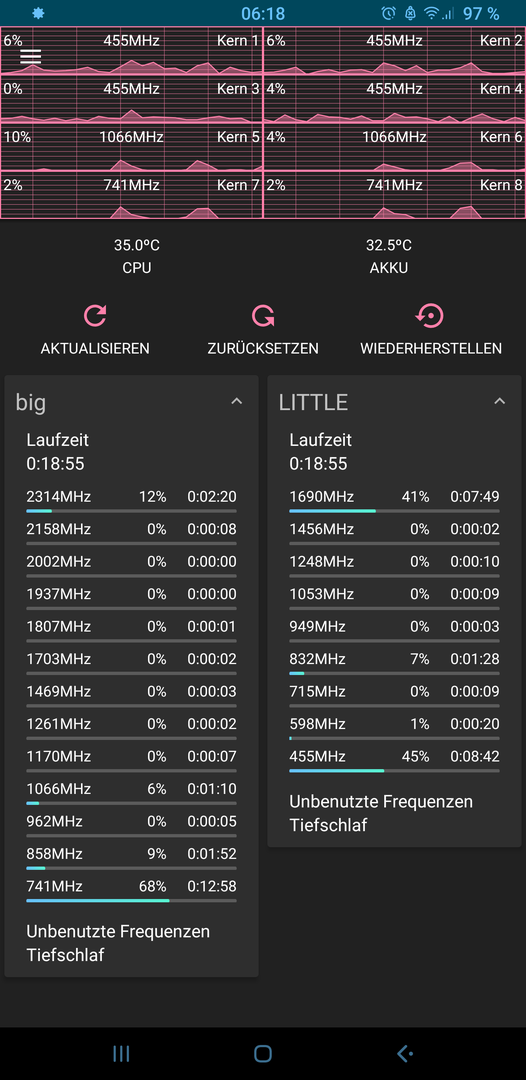Screen dimensions: 526x1080
Task: Tap the alarm icon in status bar
Action: pos(388,13)
